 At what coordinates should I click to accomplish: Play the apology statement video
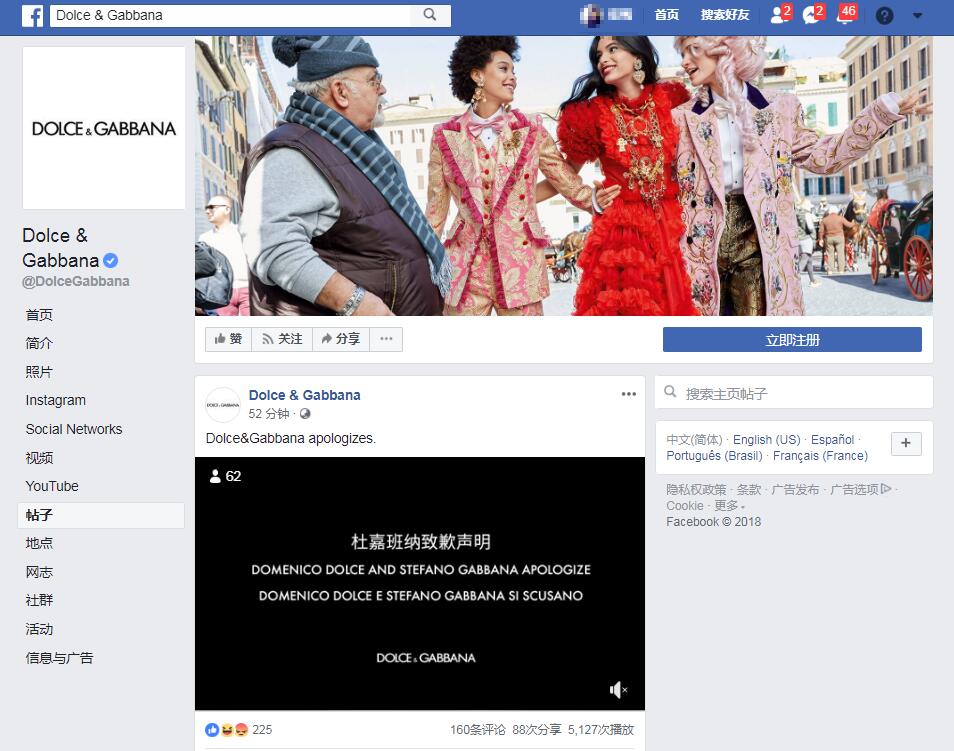point(420,584)
